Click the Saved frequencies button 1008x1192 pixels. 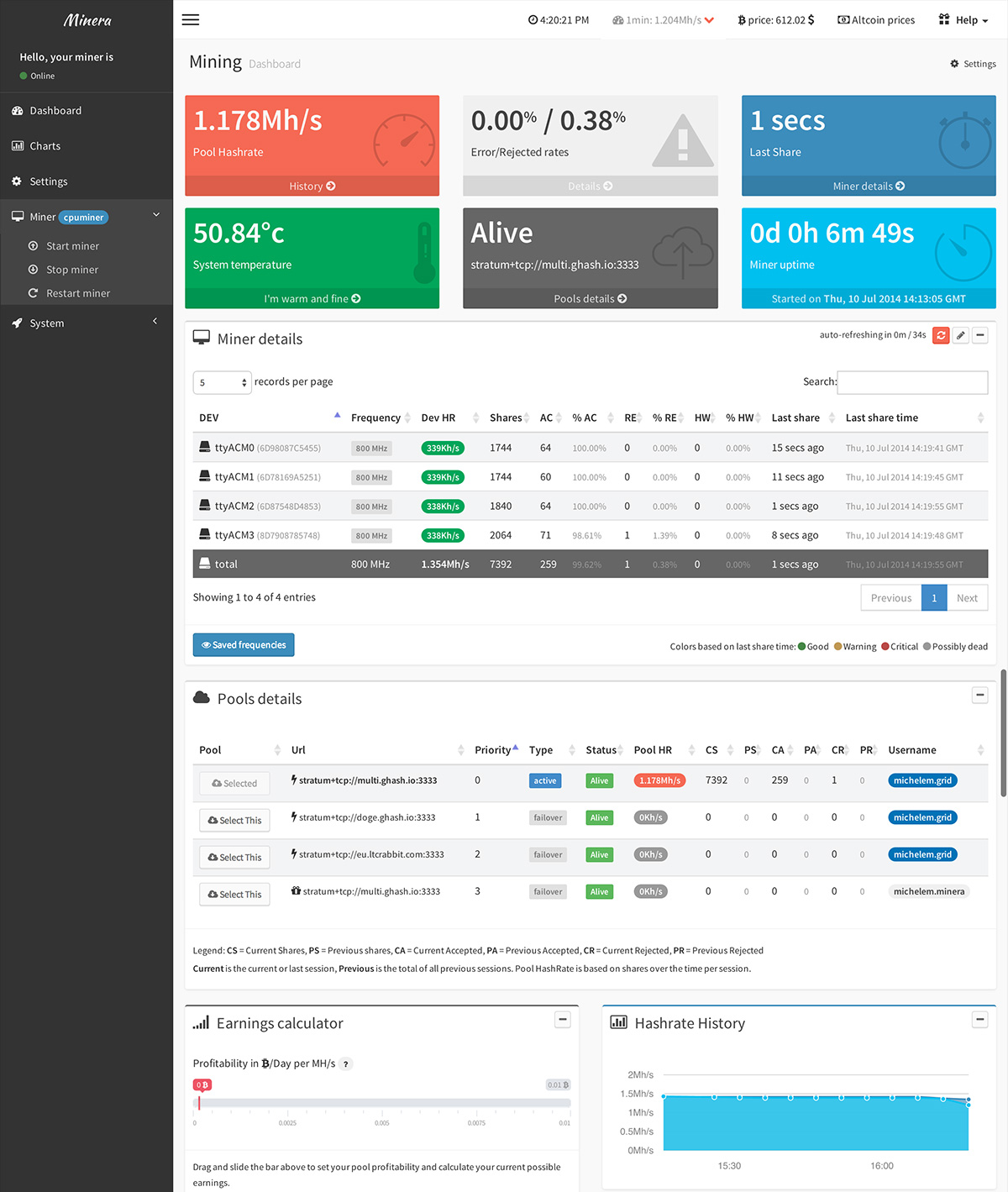tap(244, 645)
